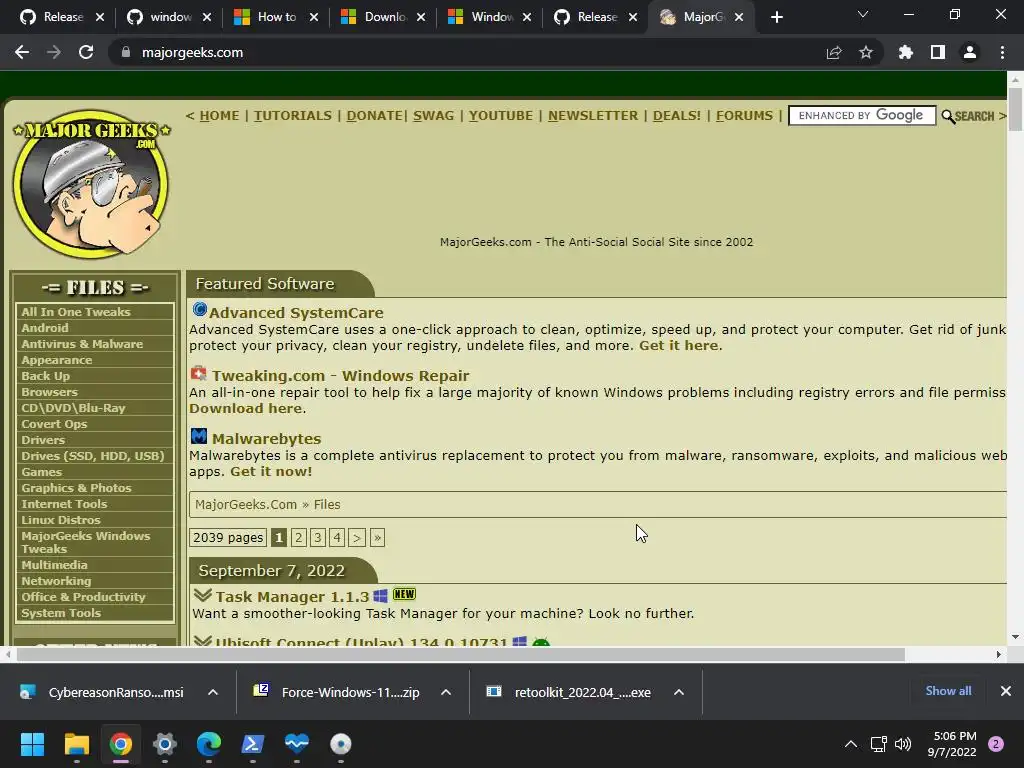The width and height of the screenshot is (1024, 768).
Task: Click the browser back arrow
Action: 22,52
